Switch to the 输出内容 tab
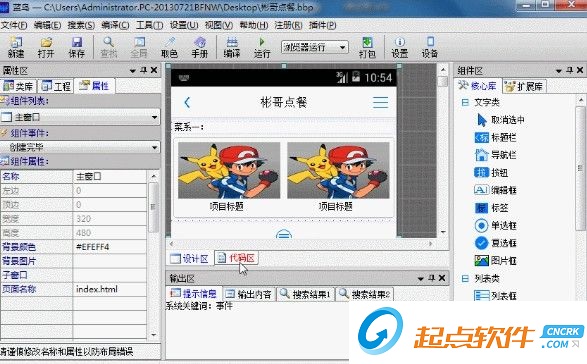Image resolution: width=587 pixels, height=364 pixels. (x=249, y=294)
